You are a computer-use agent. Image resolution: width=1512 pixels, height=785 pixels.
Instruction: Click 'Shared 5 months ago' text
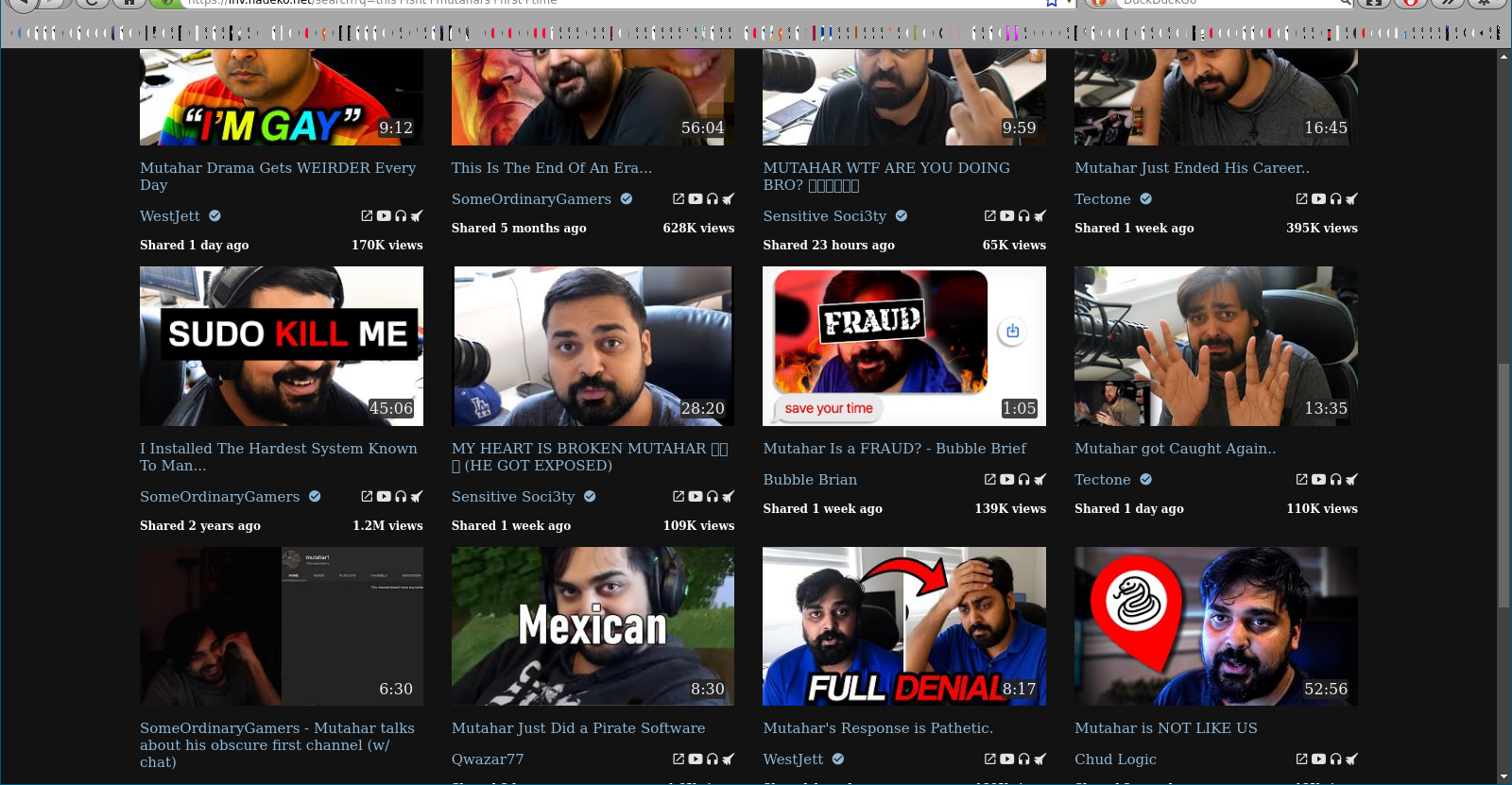tap(519, 229)
